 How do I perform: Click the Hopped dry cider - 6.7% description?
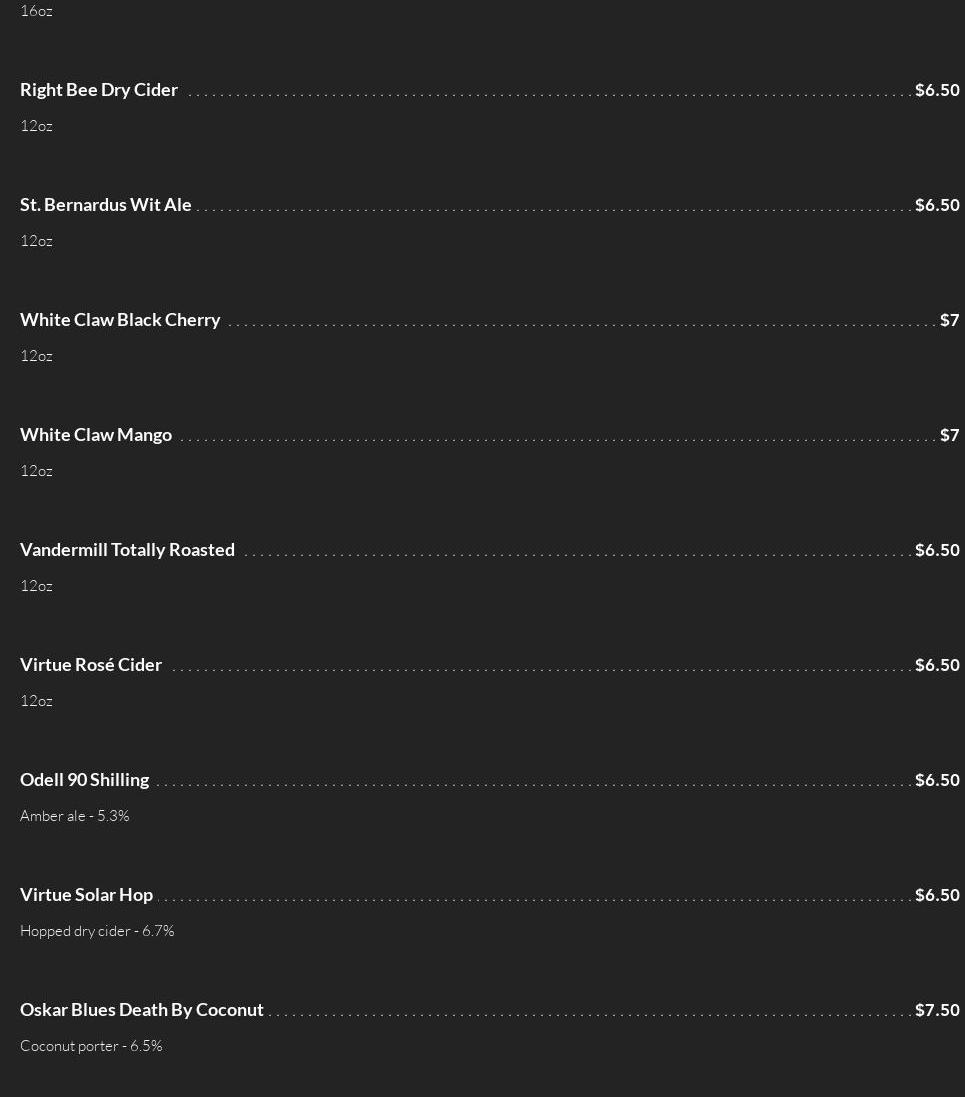(x=97, y=931)
